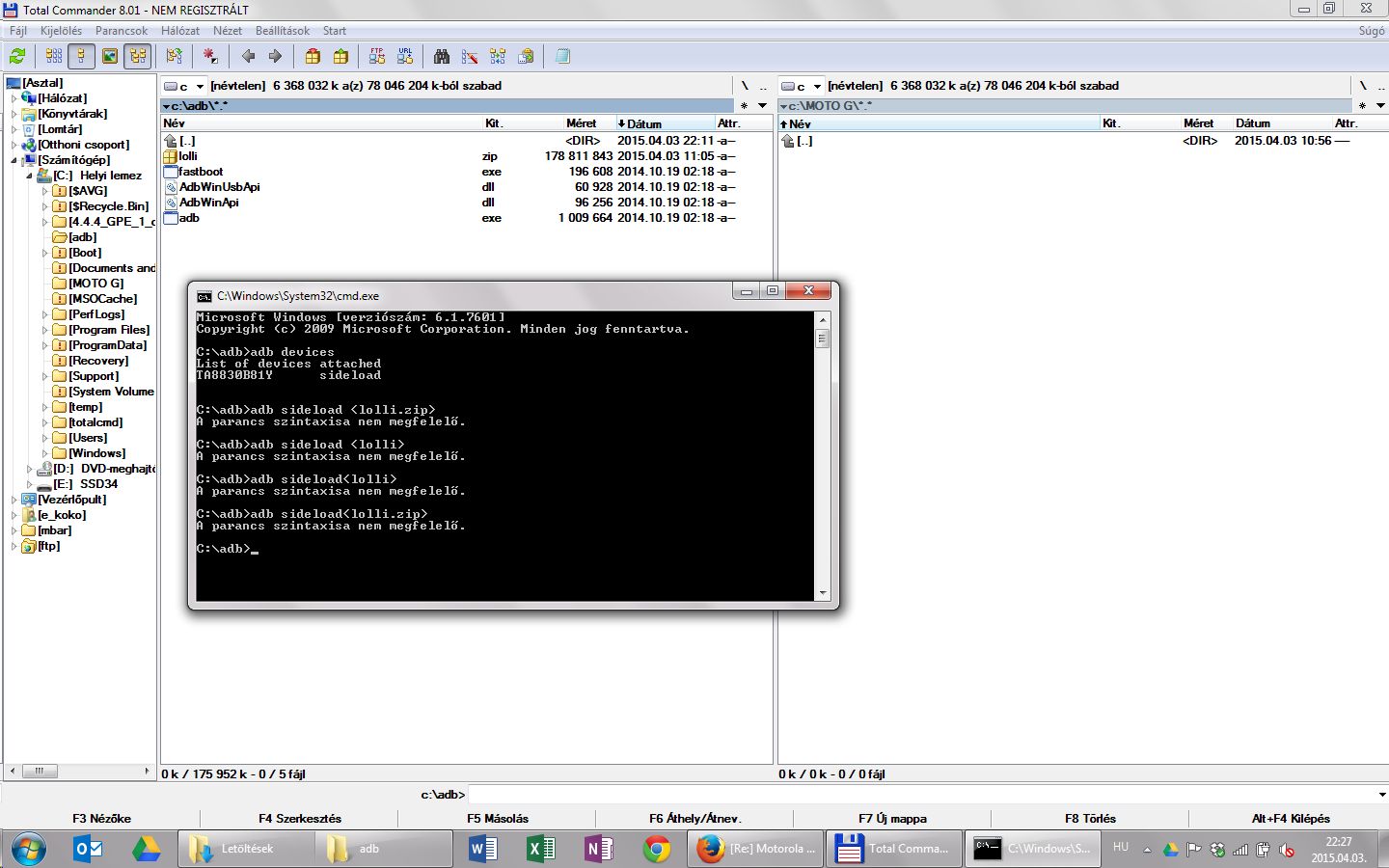Click the F7 Új mappa button
This screenshot has width=1389, height=868.
[892, 819]
